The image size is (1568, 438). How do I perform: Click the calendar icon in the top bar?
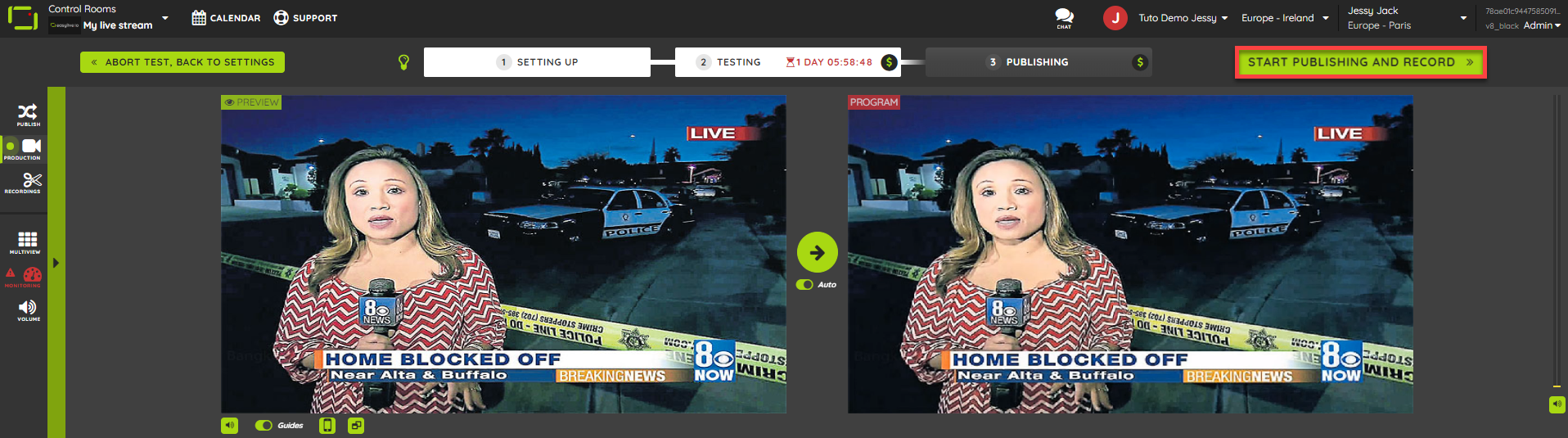click(199, 18)
